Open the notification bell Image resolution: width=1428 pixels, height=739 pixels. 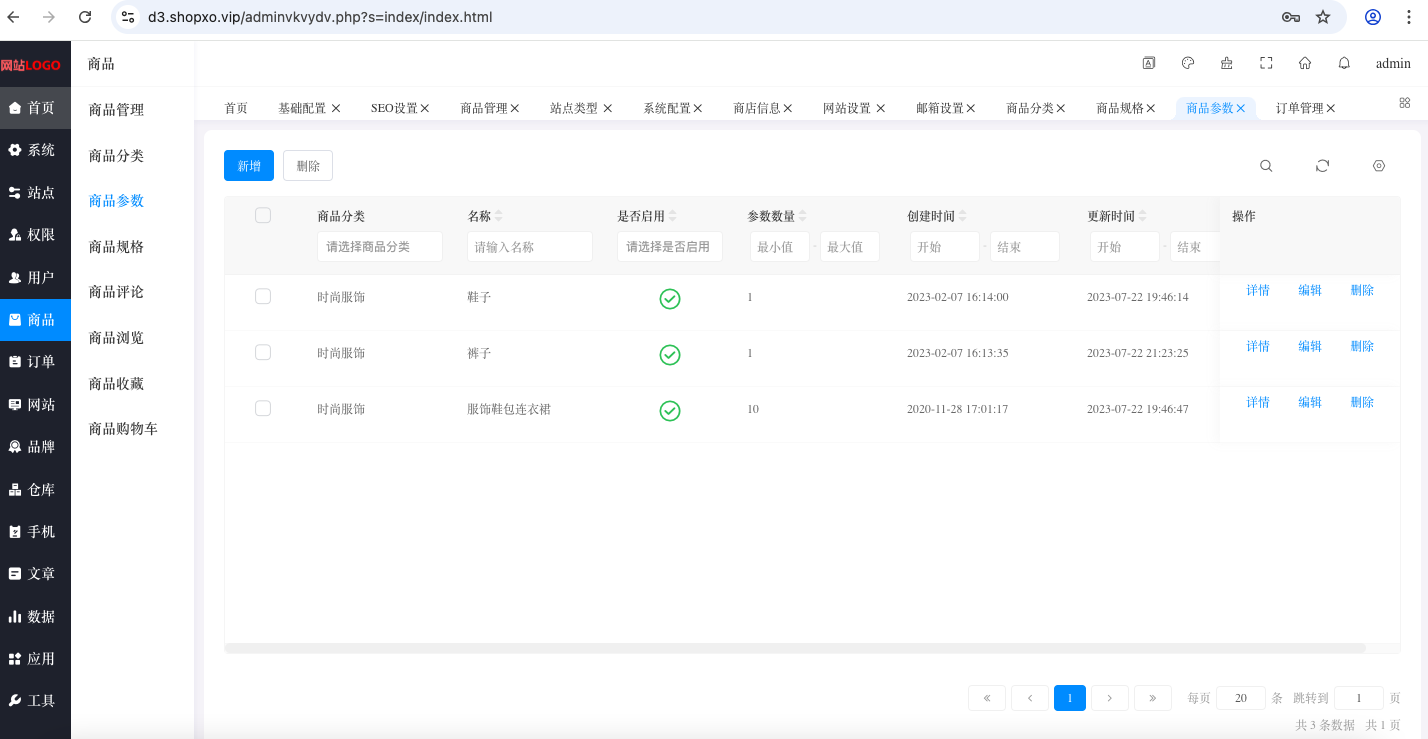click(1344, 63)
